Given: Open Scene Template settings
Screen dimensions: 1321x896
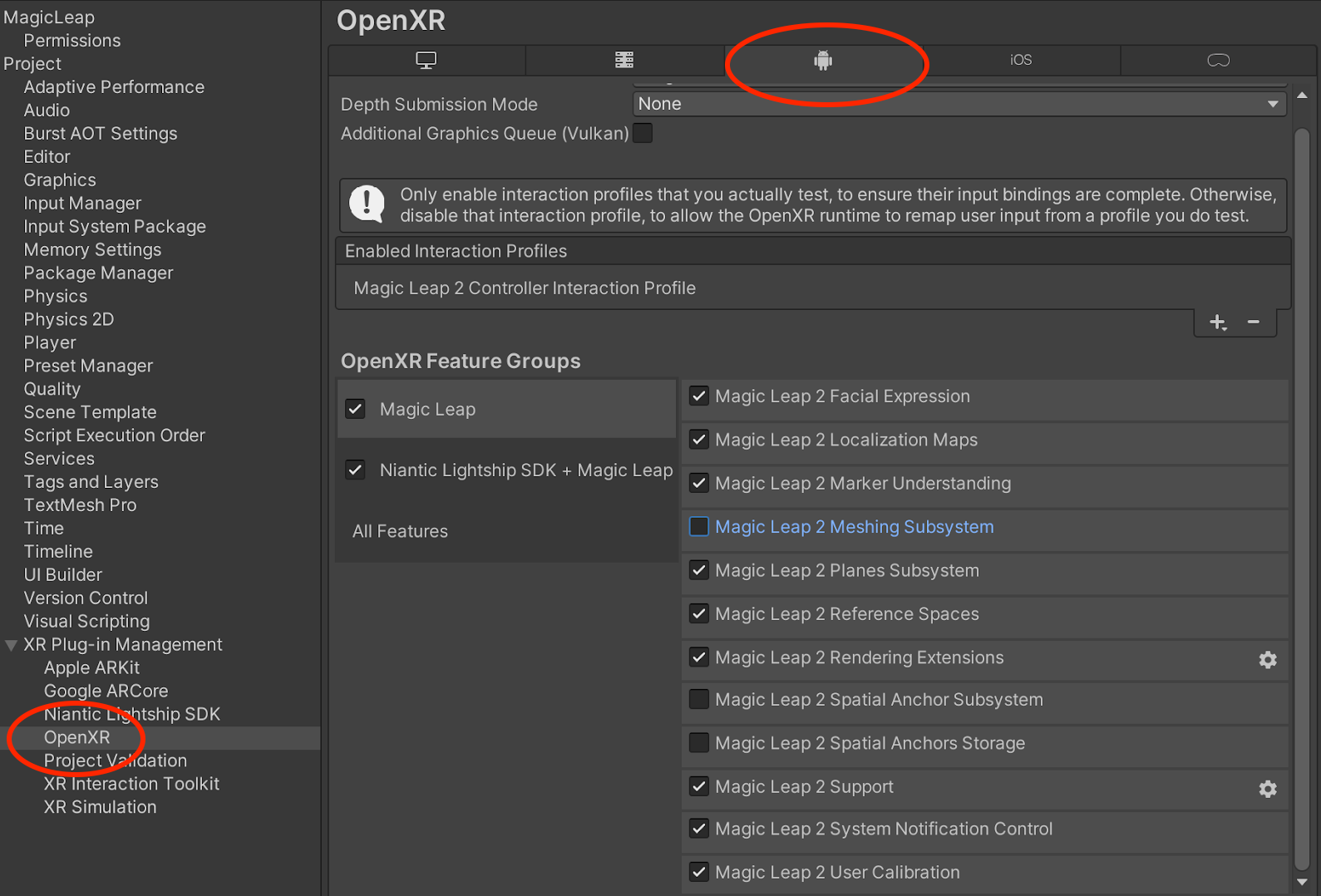Looking at the screenshot, I should point(90,413).
